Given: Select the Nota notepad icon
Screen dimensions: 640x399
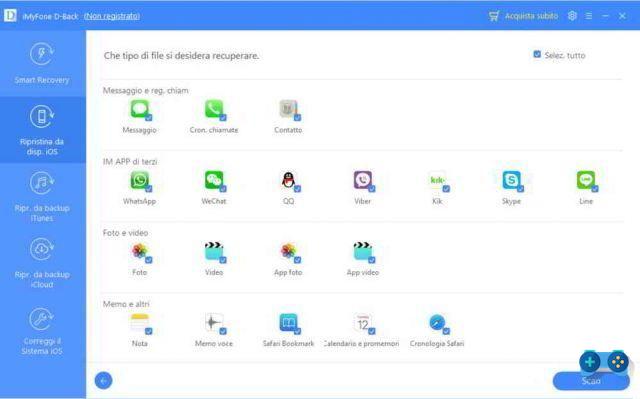Looking at the screenshot, I should (x=140, y=323).
